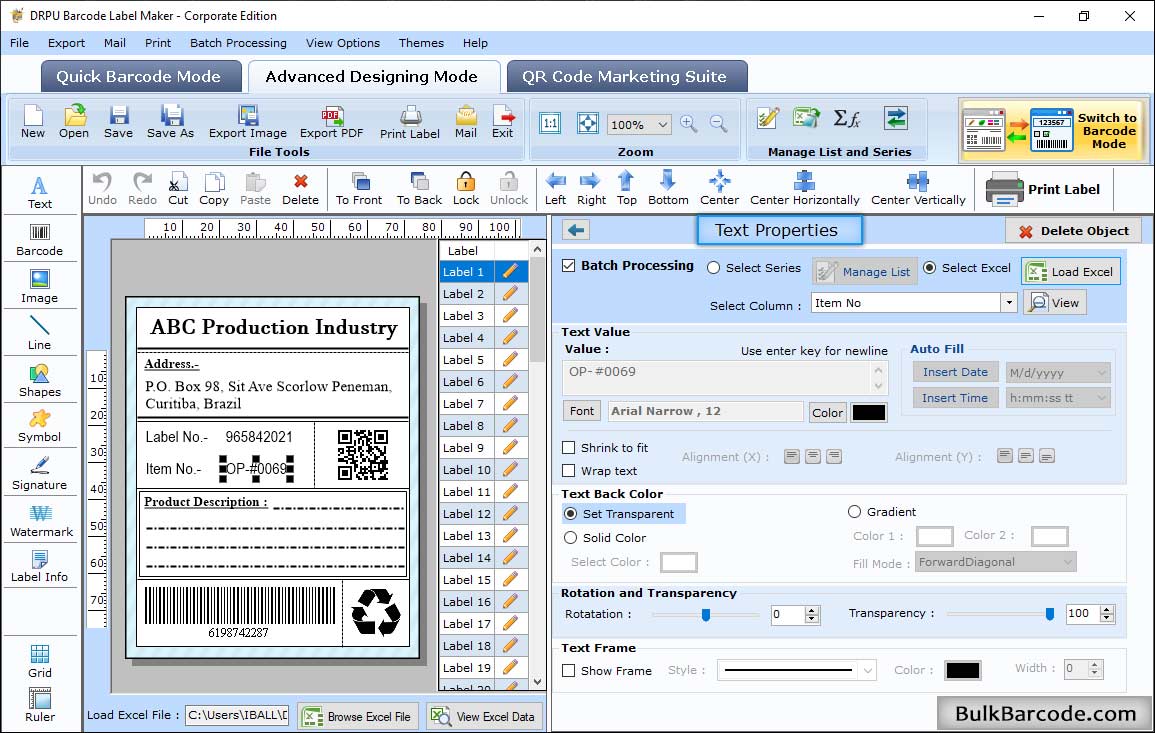
Task: Select the Line tool in sidebar
Action: tap(39, 334)
